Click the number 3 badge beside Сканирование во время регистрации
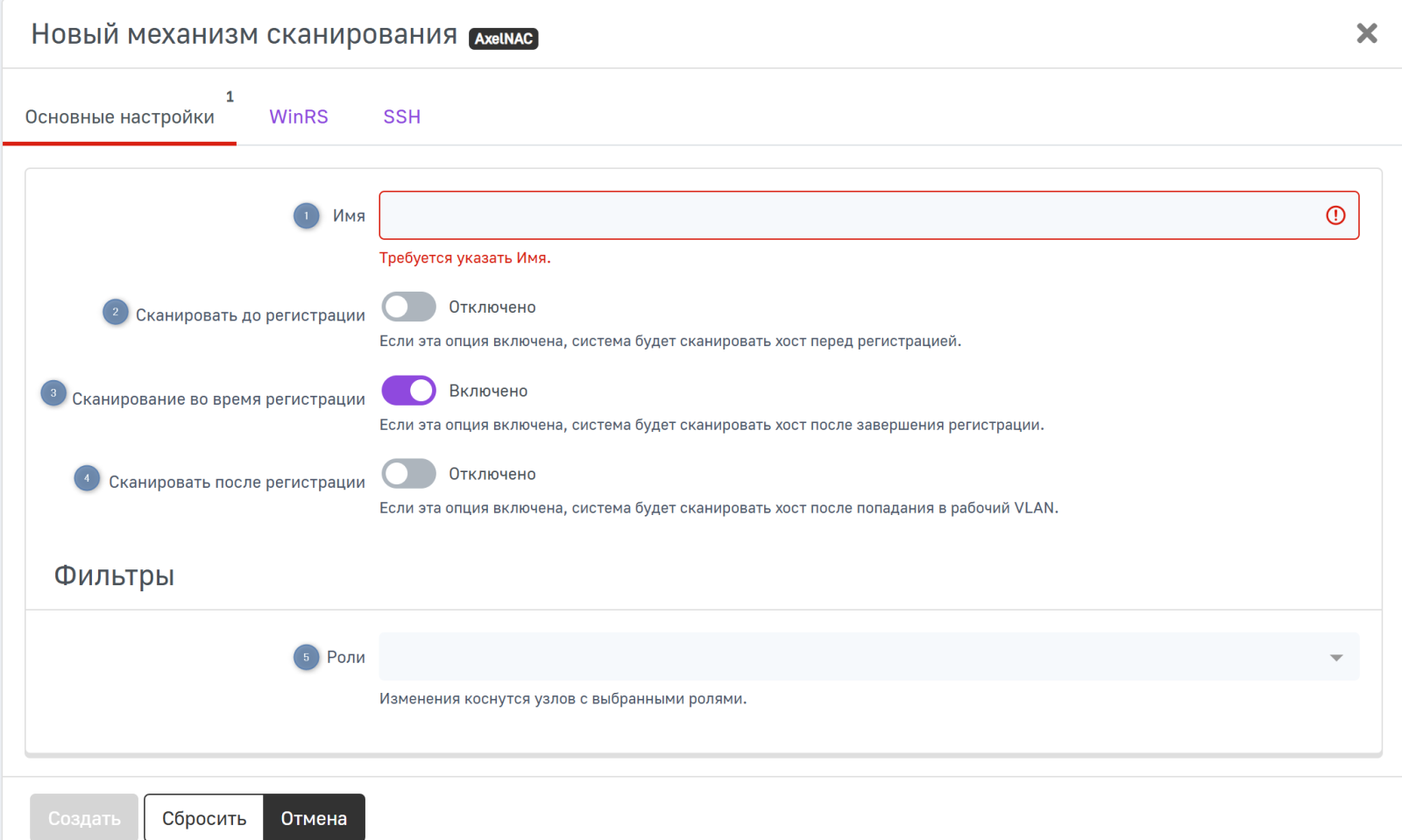Viewport: 1402px width, 840px height. 53,393
